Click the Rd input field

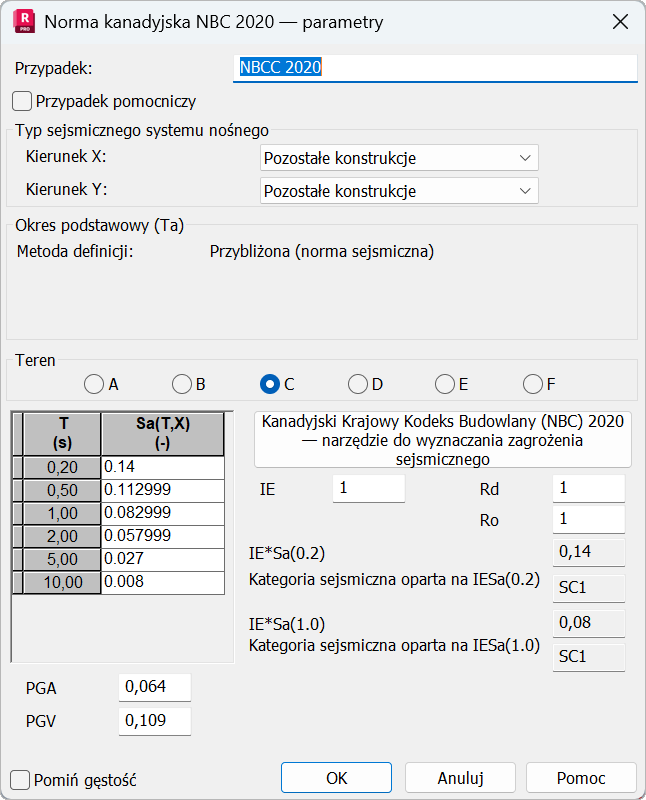[589, 488]
